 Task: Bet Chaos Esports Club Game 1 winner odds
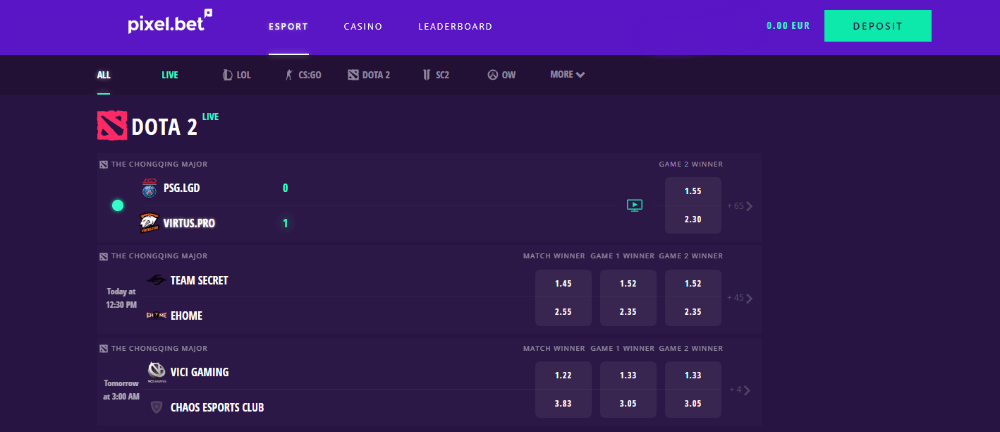[628, 404]
